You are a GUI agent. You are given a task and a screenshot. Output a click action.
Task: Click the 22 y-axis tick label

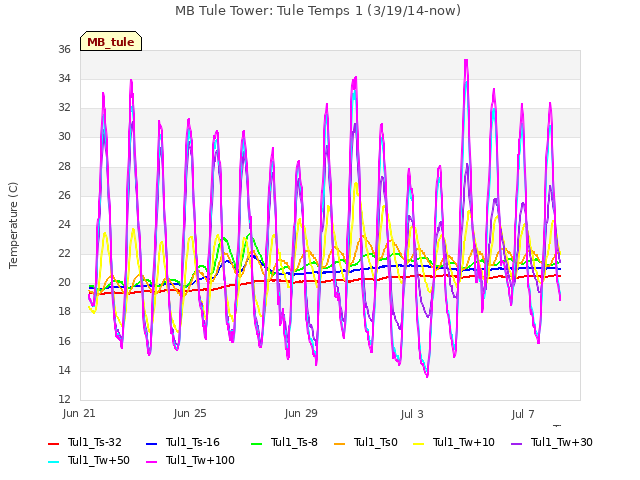coord(64,254)
